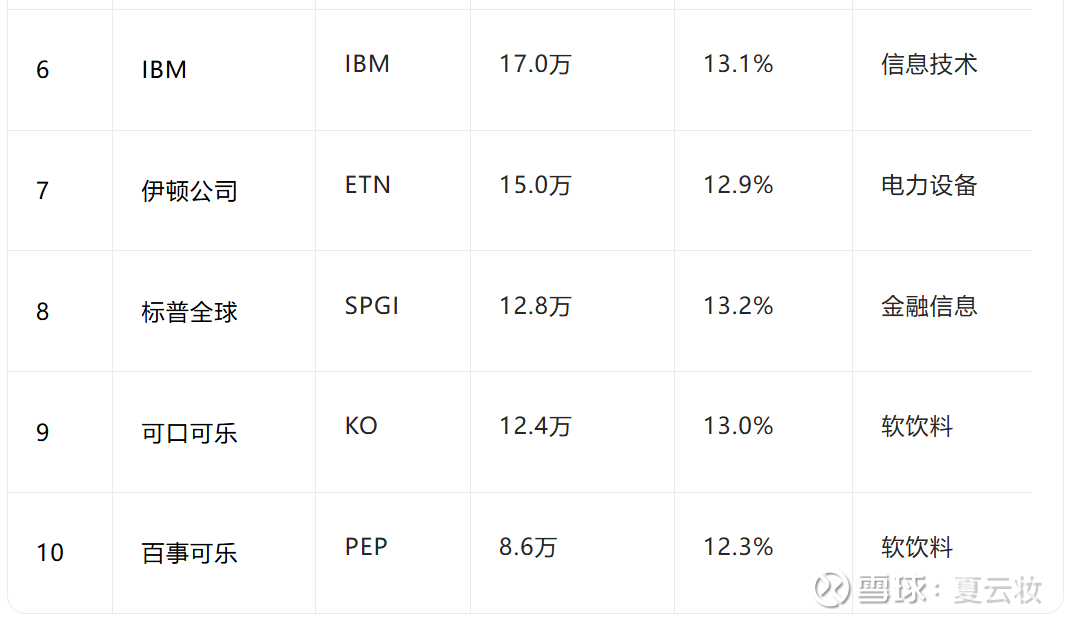1073x623 pixels.
Task: Click the 金融信息 industry cell
Action: 929,306
